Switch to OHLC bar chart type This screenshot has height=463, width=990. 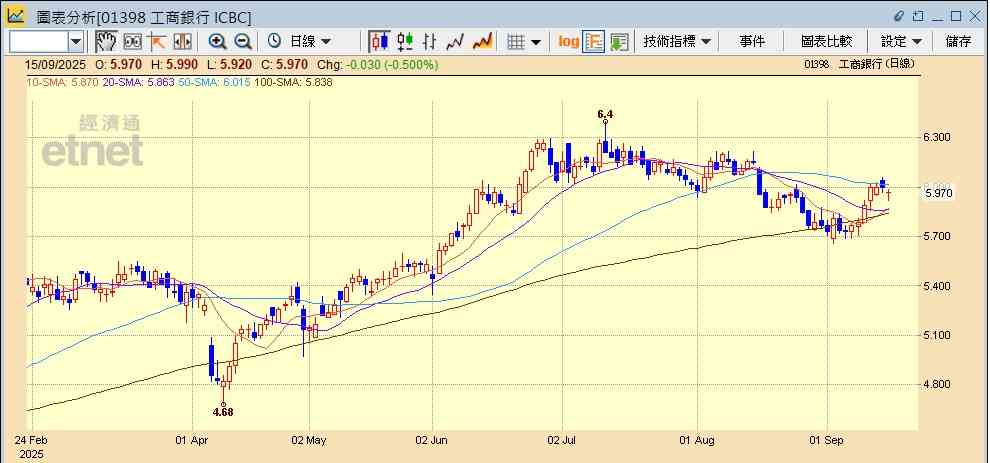(x=429, y=42)
